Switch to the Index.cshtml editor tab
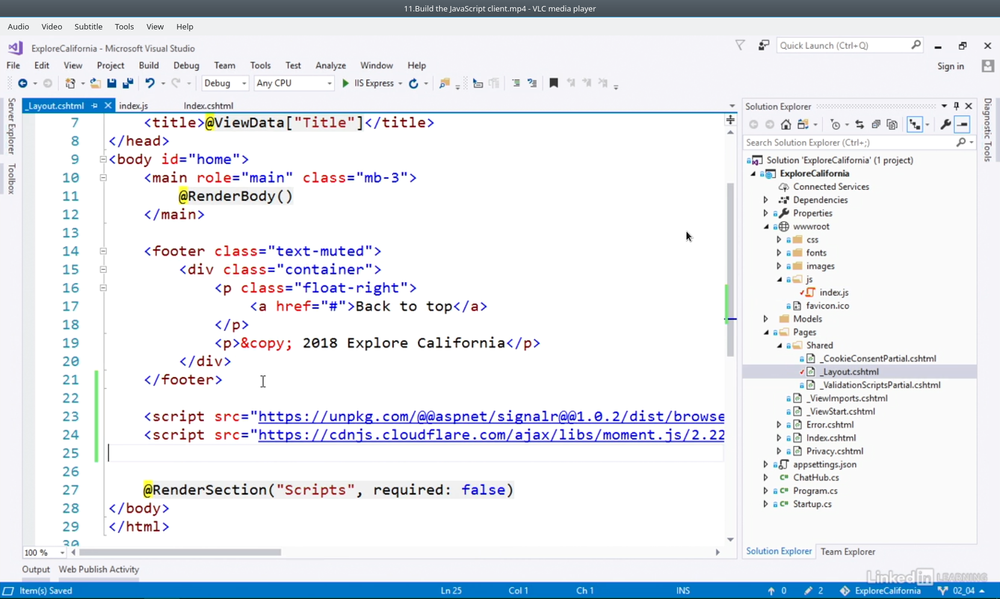Image resolution: width=1000 pixels, height=599 pixels. (x=209, y=106)
